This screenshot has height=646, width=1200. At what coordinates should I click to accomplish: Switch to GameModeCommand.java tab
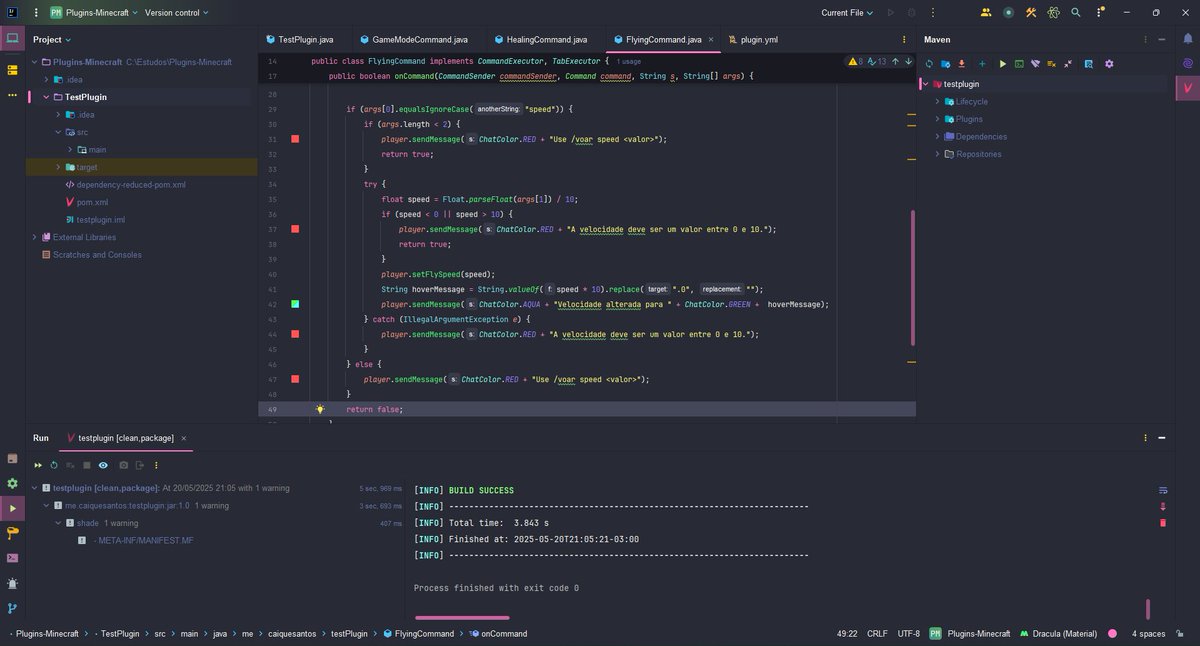(x=412, y=40)
